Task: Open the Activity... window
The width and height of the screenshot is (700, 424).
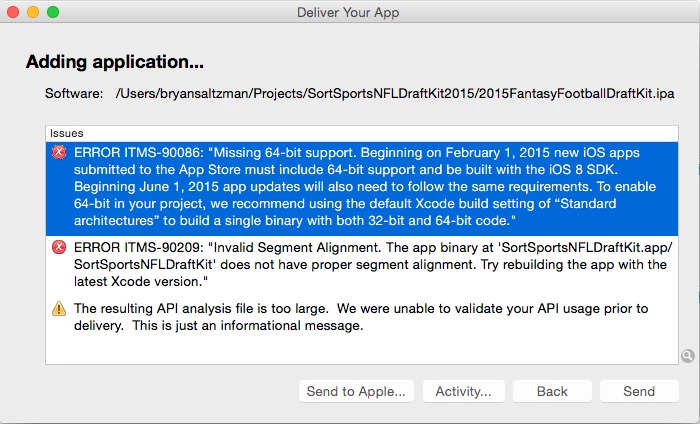Action: pyautogui.click(x=463, y=391)
